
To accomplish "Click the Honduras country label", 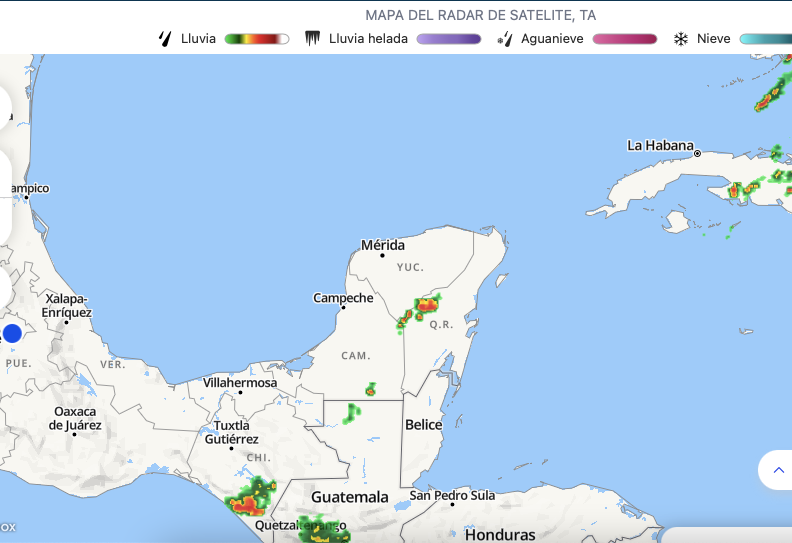I will pyautogui.click(x=500, y=534).
